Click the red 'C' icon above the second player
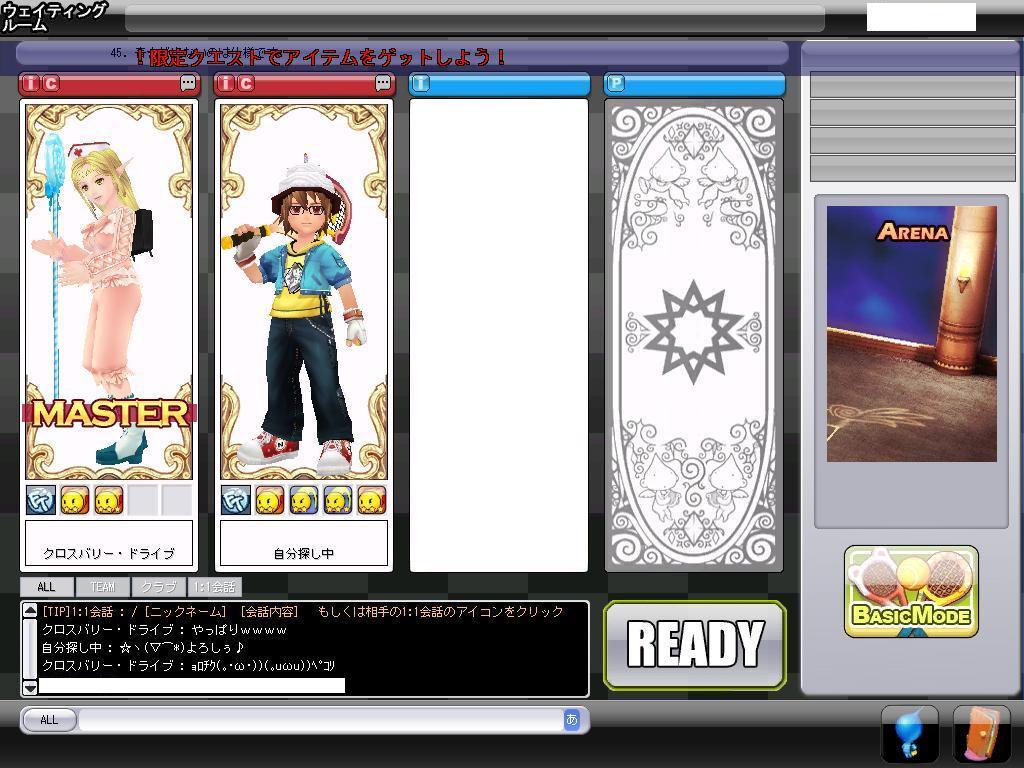Screen dimensions: 1024x768 tap(246, 84)
